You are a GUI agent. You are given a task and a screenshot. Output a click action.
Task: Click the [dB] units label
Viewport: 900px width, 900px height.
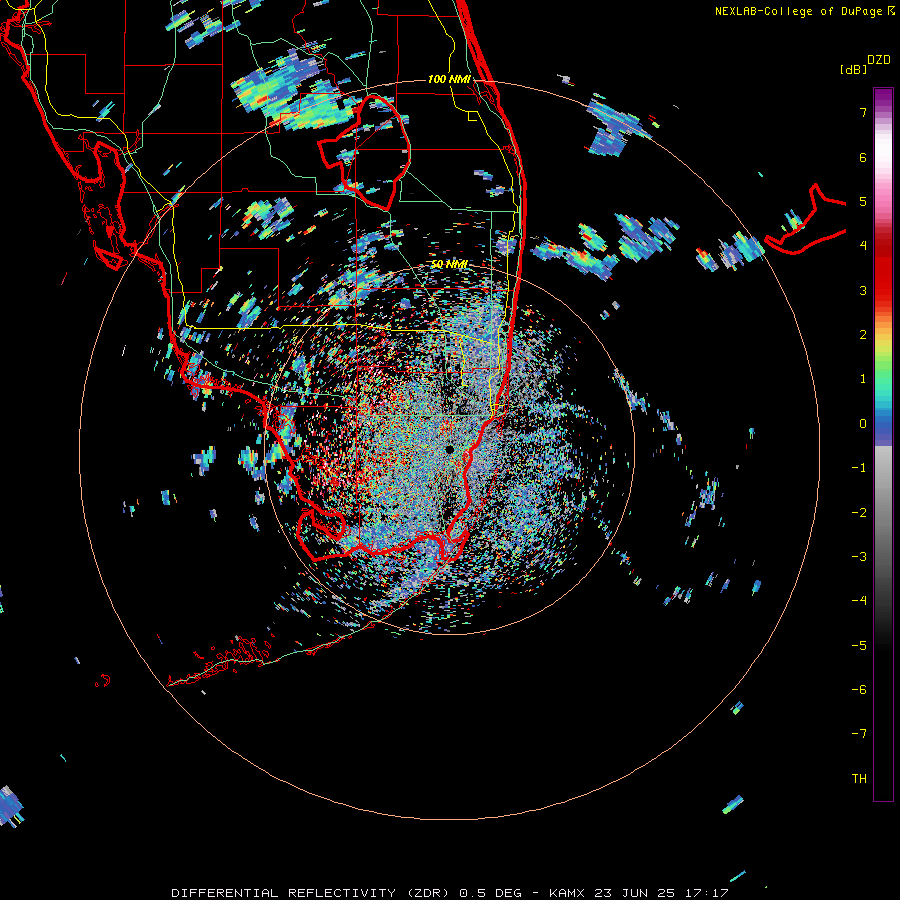click(854, 69)
